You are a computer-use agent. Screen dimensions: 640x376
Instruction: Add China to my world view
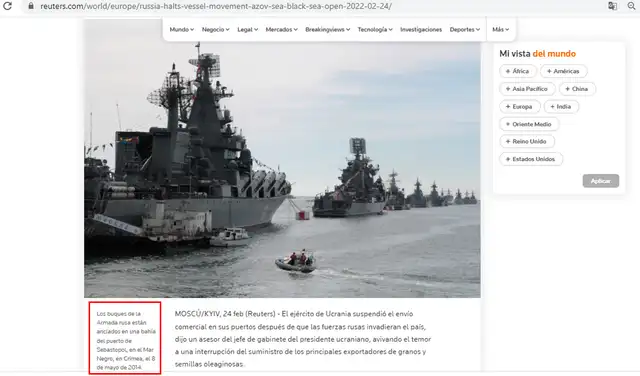pos(577,89)
